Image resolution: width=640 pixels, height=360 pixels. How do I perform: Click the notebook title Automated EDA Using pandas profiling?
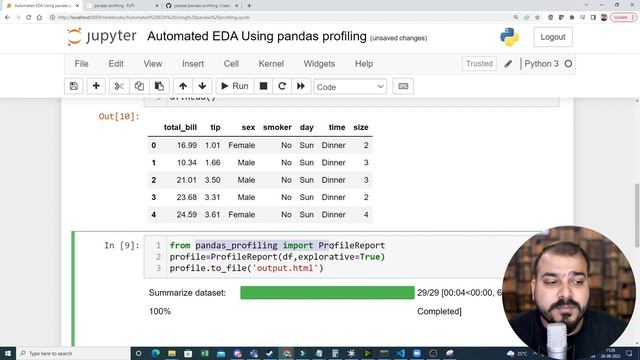[257, 36]
